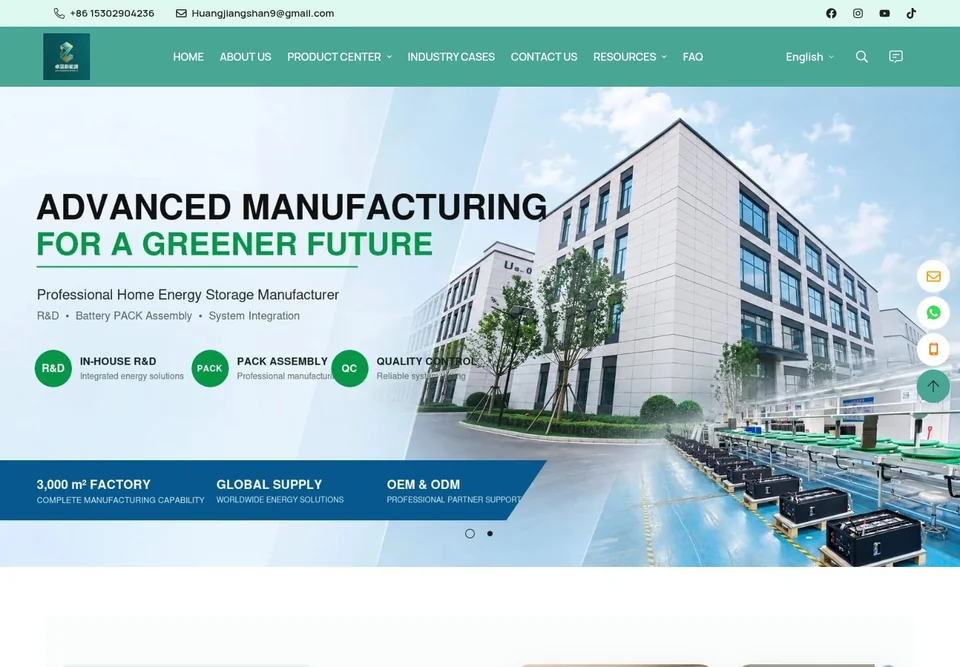Click the 'OEM & ODM' banner text
The width and height of the screenshot is (960, 667).
click(x=423, y=484)
